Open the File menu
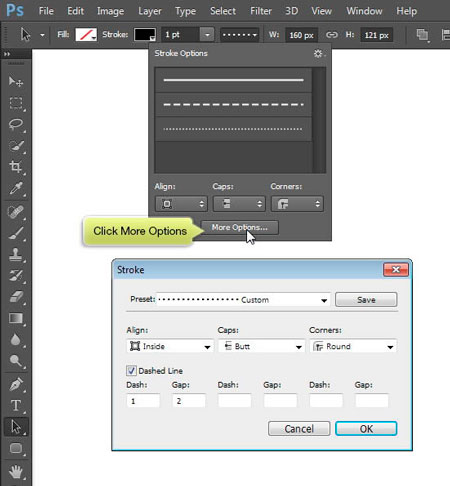The image size is (450, 486). [46, 11]
